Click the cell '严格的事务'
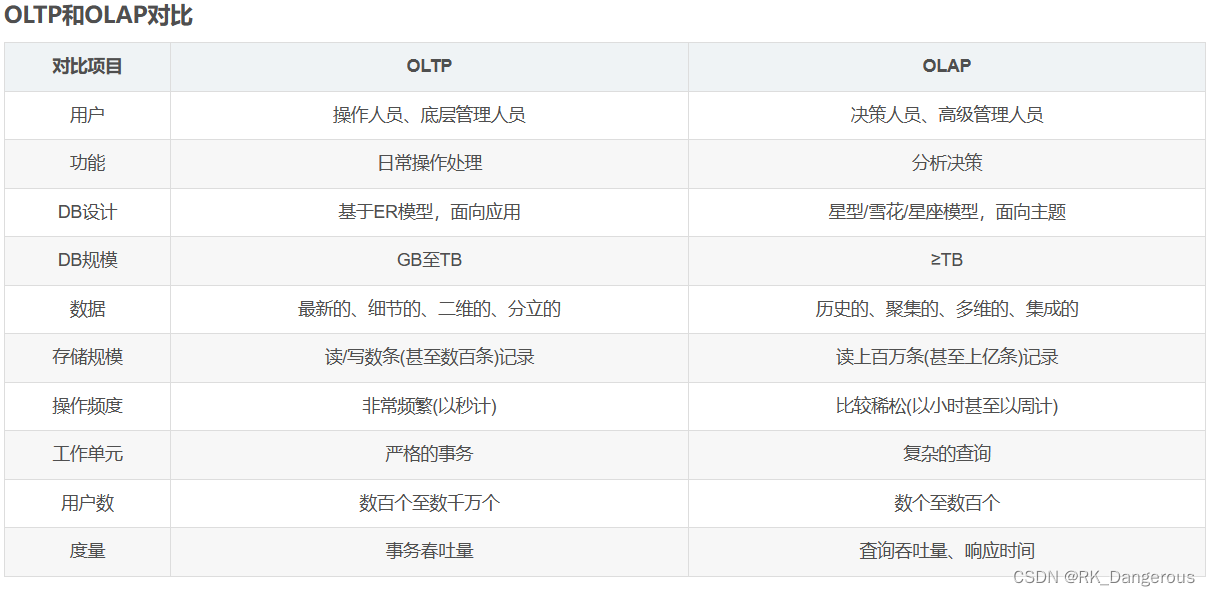 click(x=429, y=454)
